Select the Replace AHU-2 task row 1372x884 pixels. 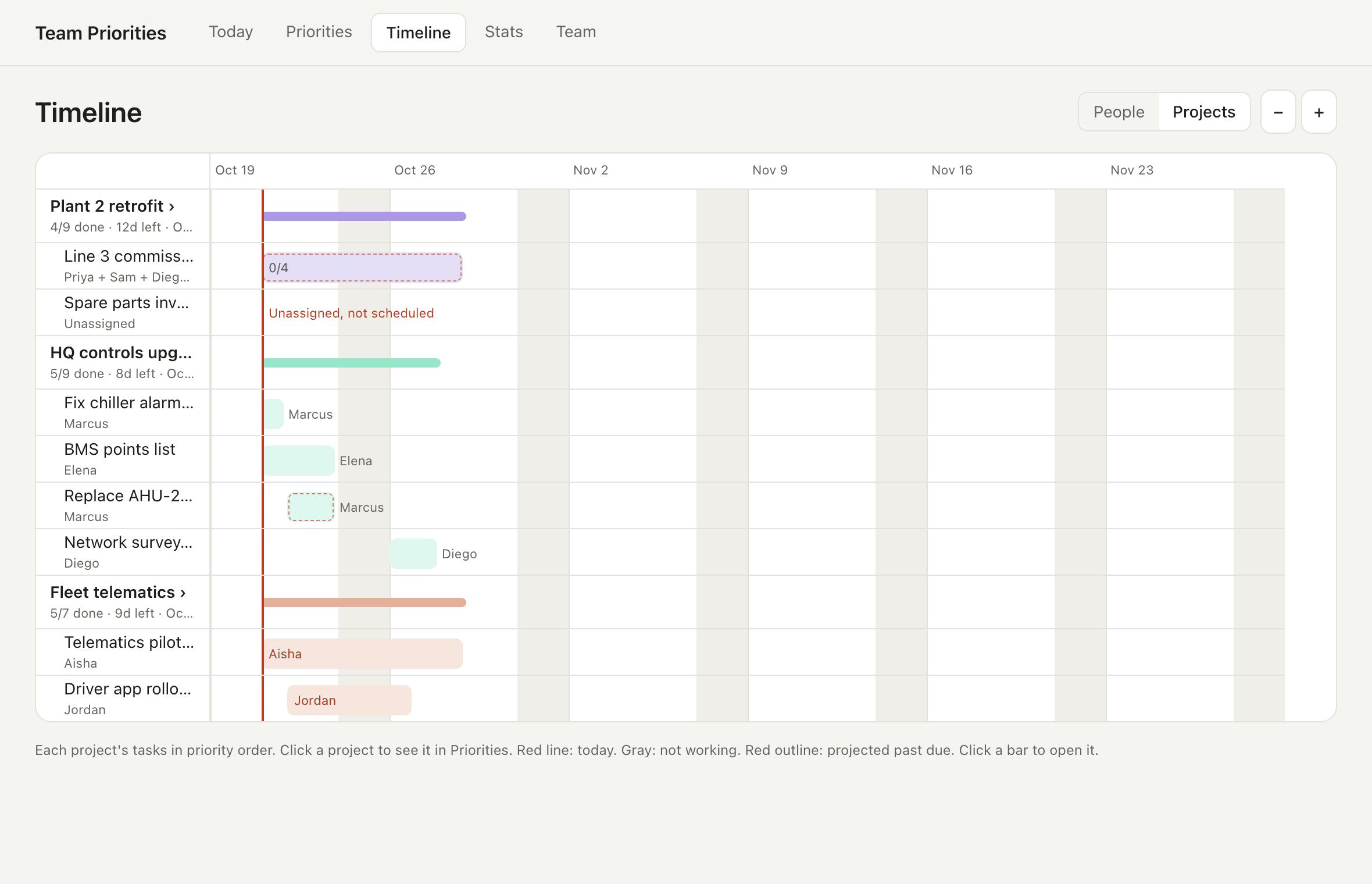point(123,505)
